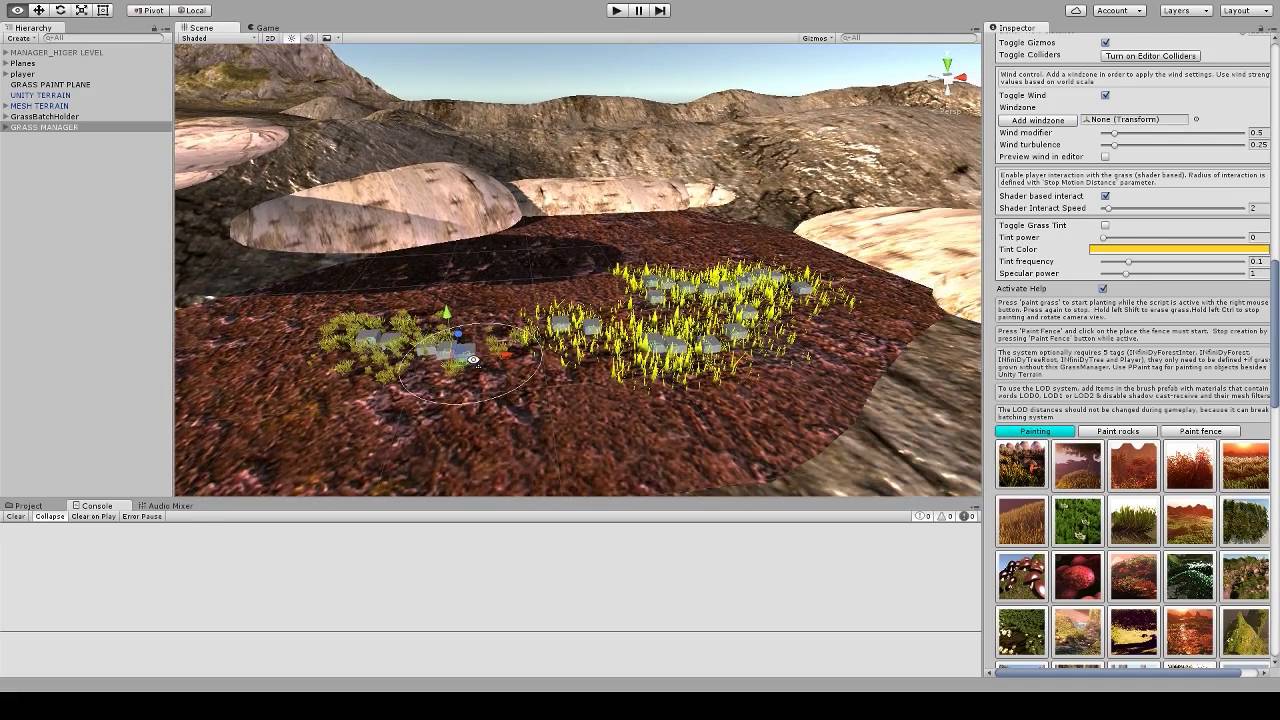Screen dimensions: 1280x720
Task: Click Turn on Editor Colliders button
Action: [x=1150, y=56]
